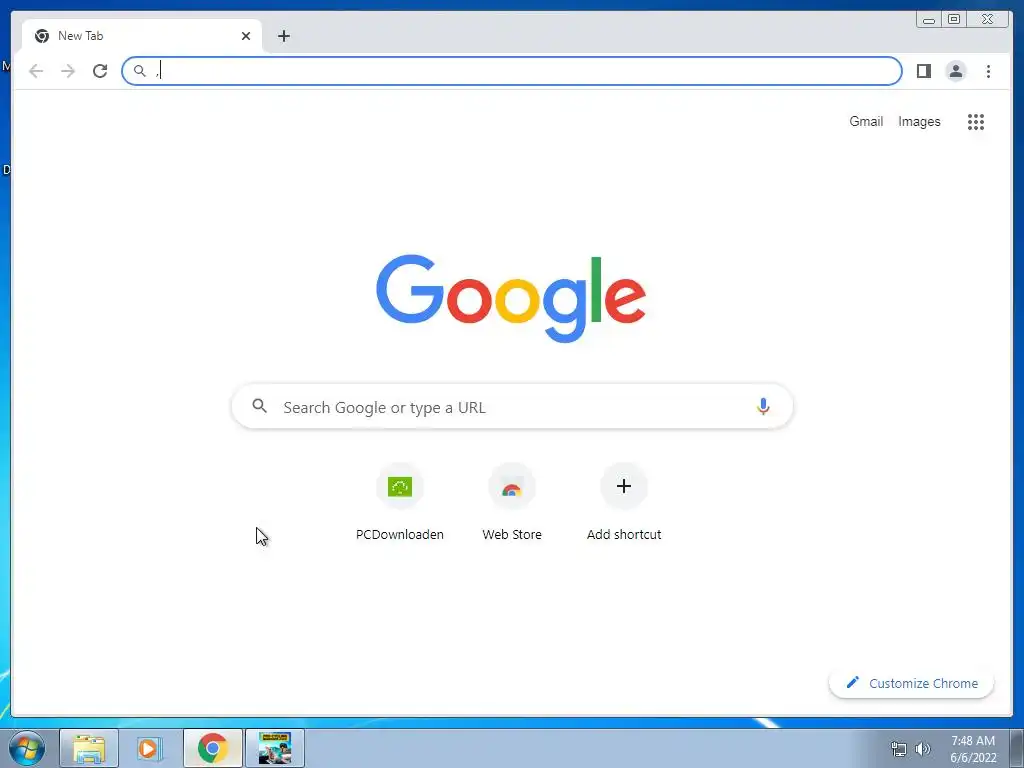Click the Chrome taskbar icon
The width and height of the screenshot is (1024, 768).
[x=212, y=748]
